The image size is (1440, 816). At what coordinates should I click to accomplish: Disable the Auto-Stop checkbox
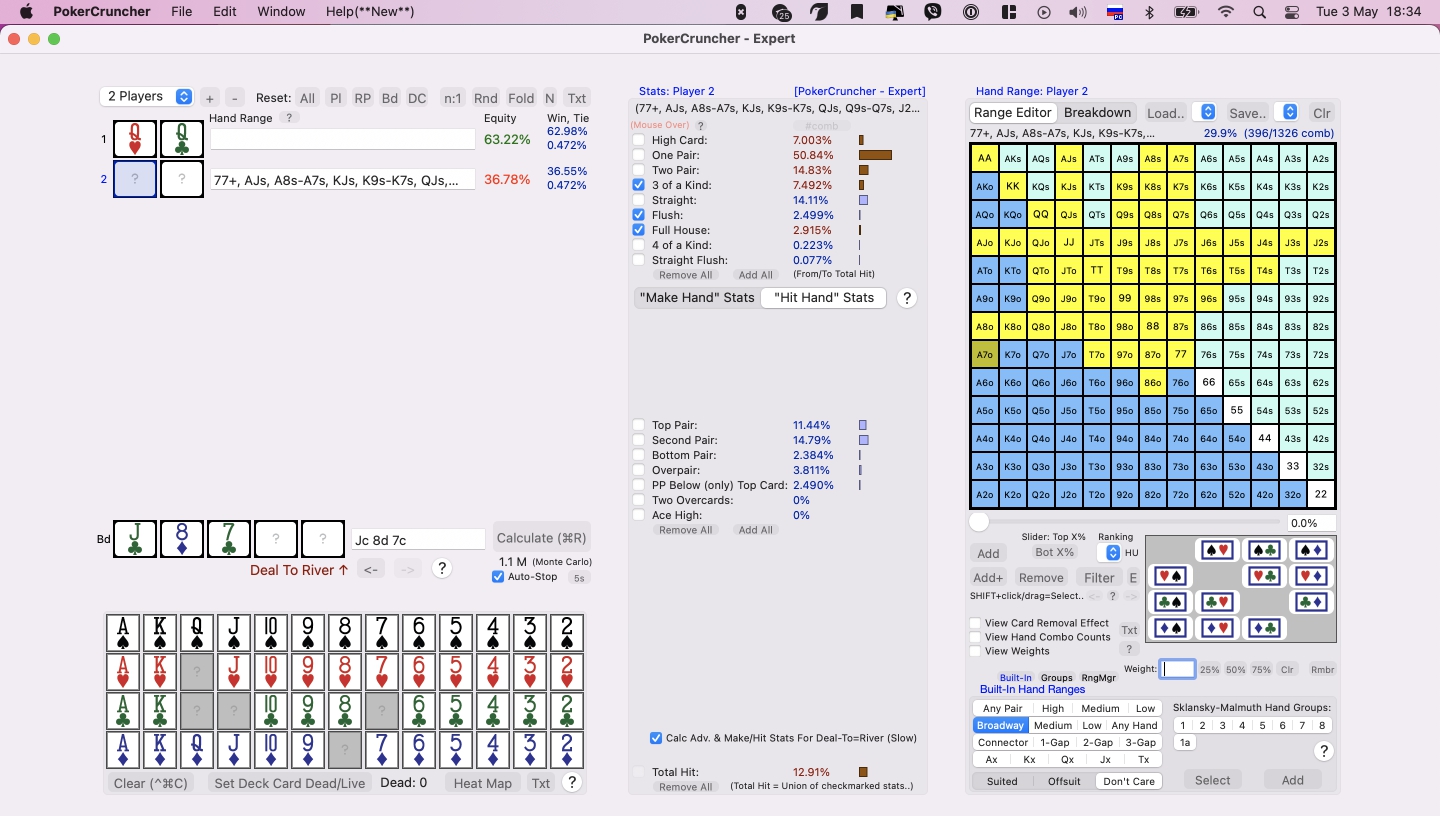(x=498, y=577)
